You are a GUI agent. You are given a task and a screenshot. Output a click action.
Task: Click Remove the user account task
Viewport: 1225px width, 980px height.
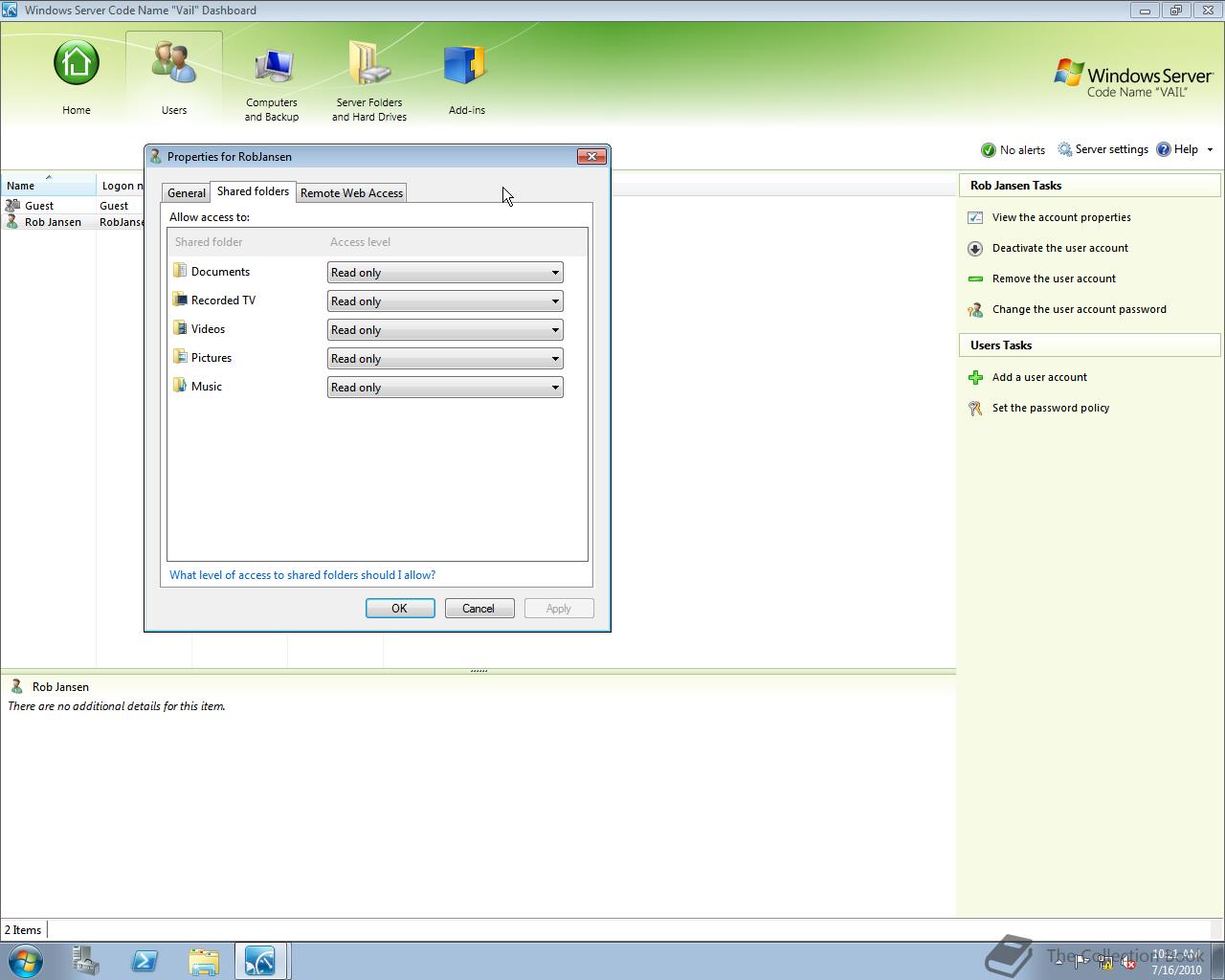tap(1054, 278)
